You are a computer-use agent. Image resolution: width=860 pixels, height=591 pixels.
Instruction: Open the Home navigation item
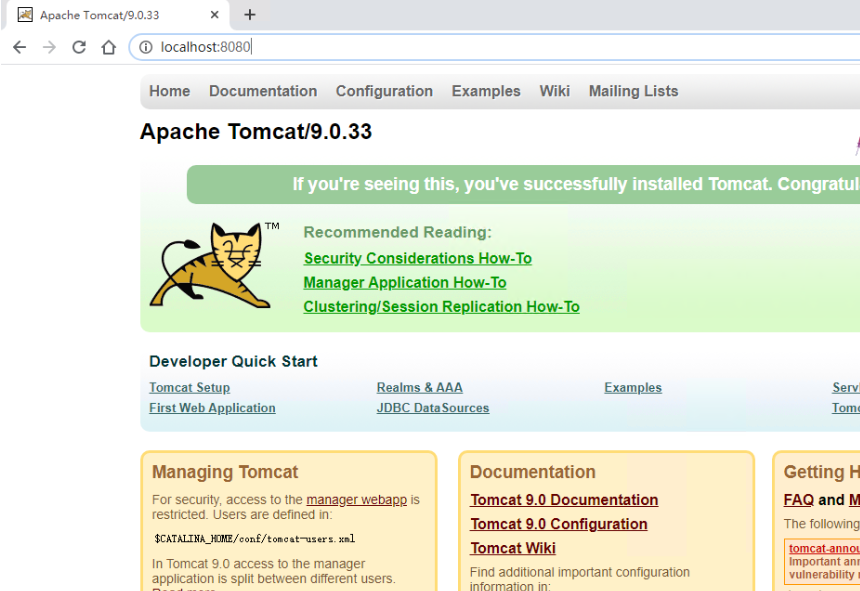pyautogui.click(x=169, y=91)
